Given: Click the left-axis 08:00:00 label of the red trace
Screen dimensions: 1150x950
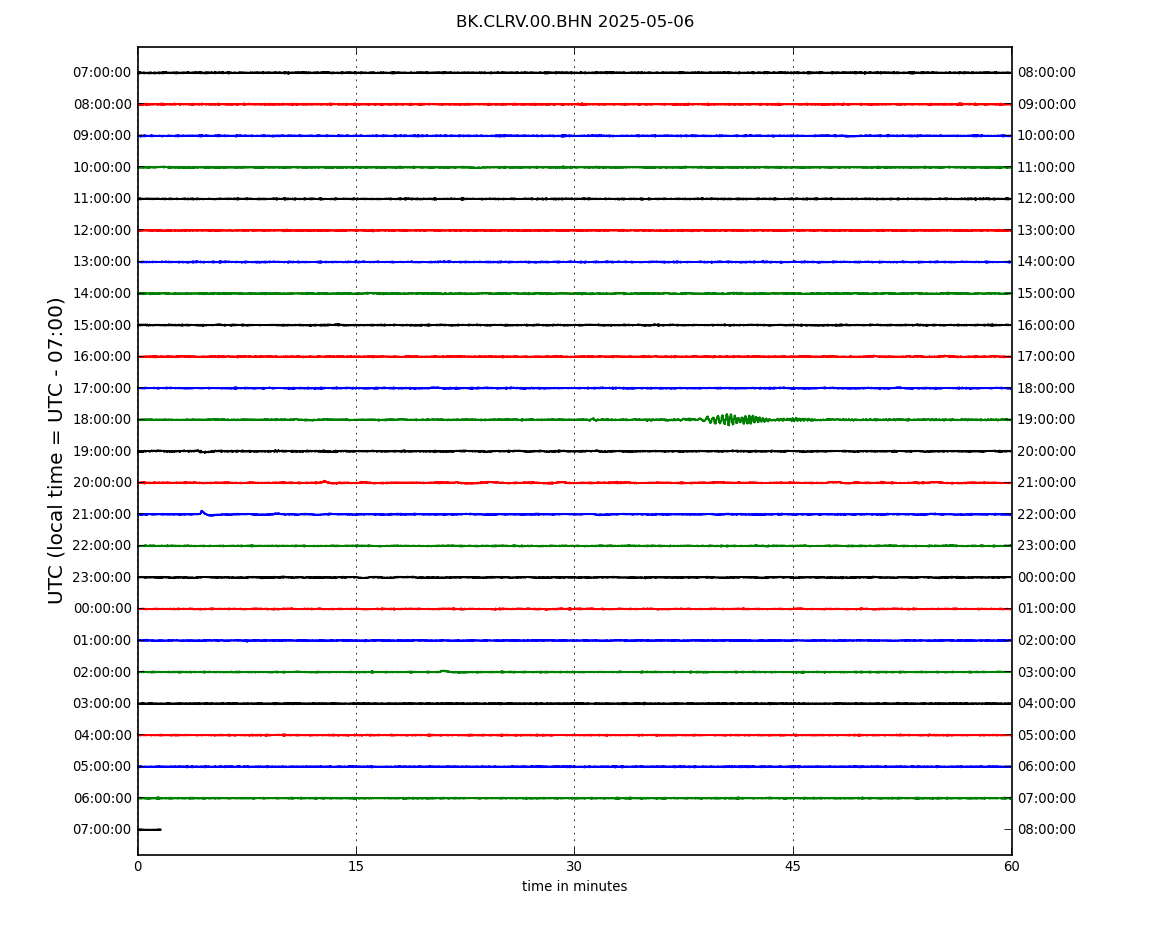Looking at the screenshot, I should point(103,104).
